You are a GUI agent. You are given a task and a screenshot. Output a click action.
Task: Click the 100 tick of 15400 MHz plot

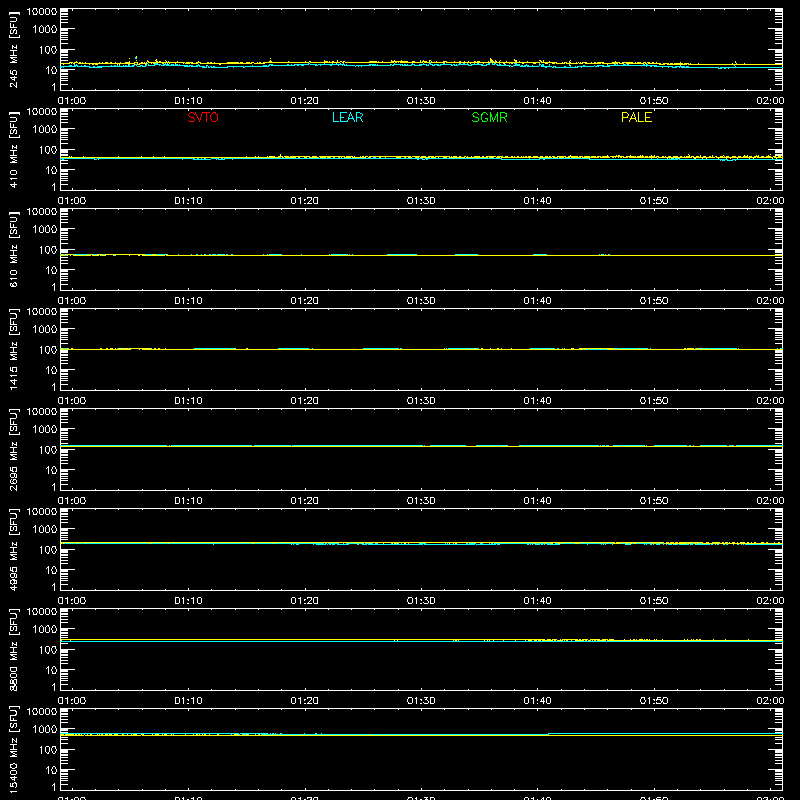tap(48, 750)
